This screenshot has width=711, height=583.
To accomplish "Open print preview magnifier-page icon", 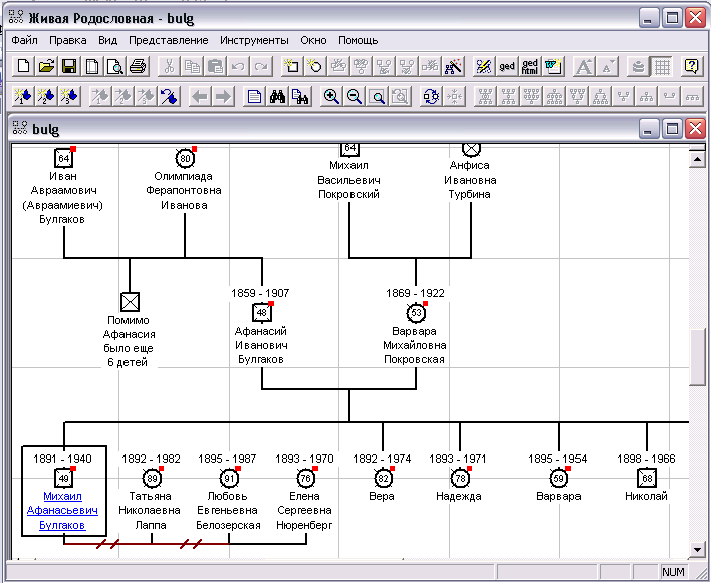I will point(115,67).
